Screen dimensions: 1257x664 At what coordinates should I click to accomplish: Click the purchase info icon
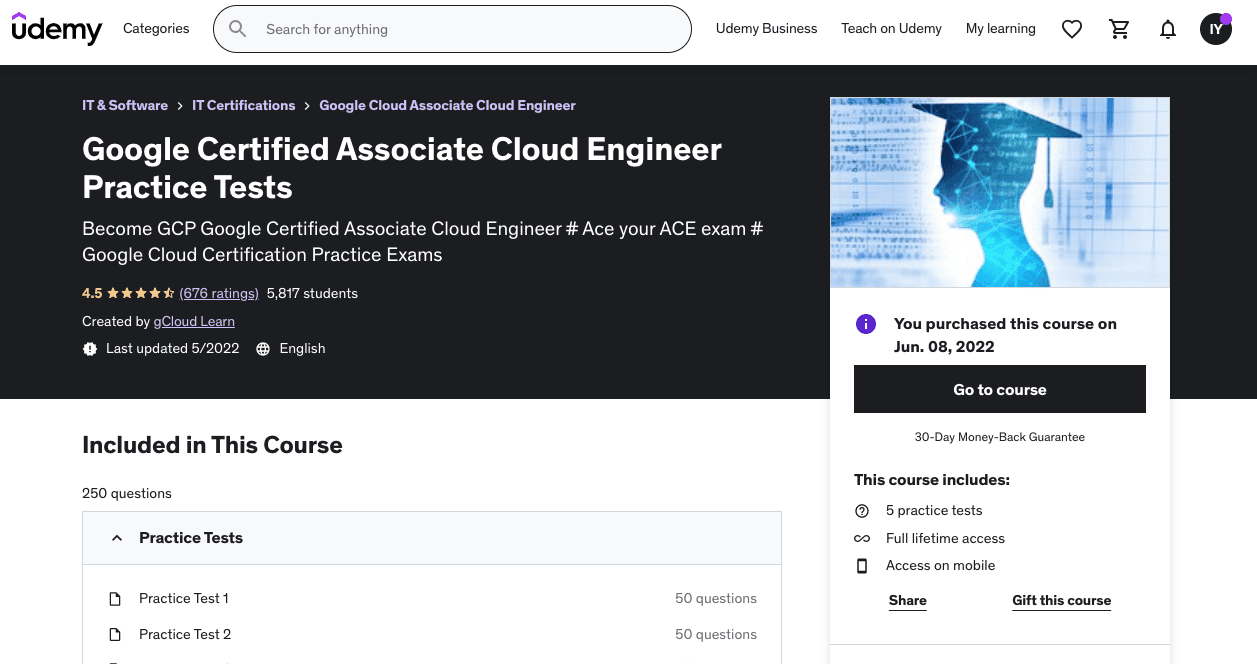click(x=866, y=324)
